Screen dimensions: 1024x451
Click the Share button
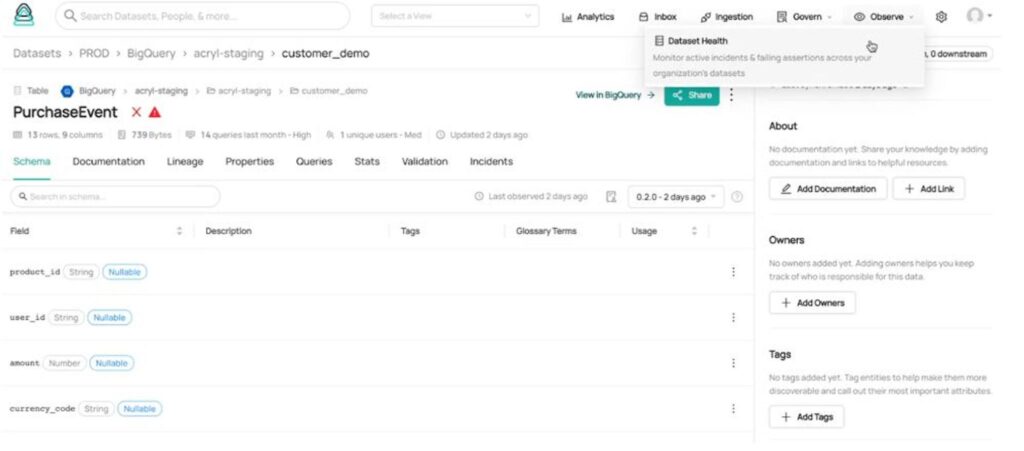691,95
